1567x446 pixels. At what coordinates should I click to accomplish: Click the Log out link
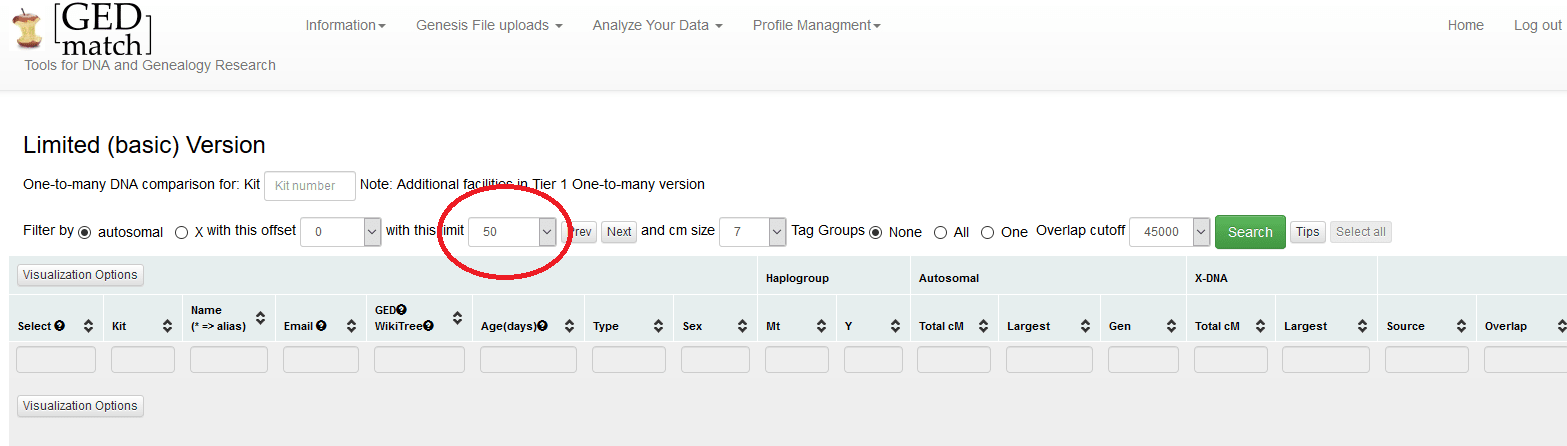[x=1537, y=25]
